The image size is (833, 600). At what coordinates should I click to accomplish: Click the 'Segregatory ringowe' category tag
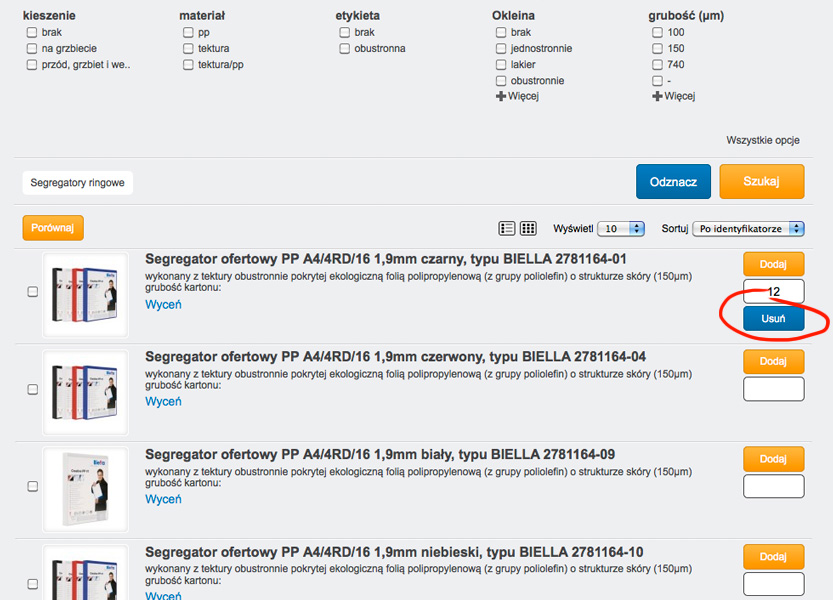click(78, 183)
